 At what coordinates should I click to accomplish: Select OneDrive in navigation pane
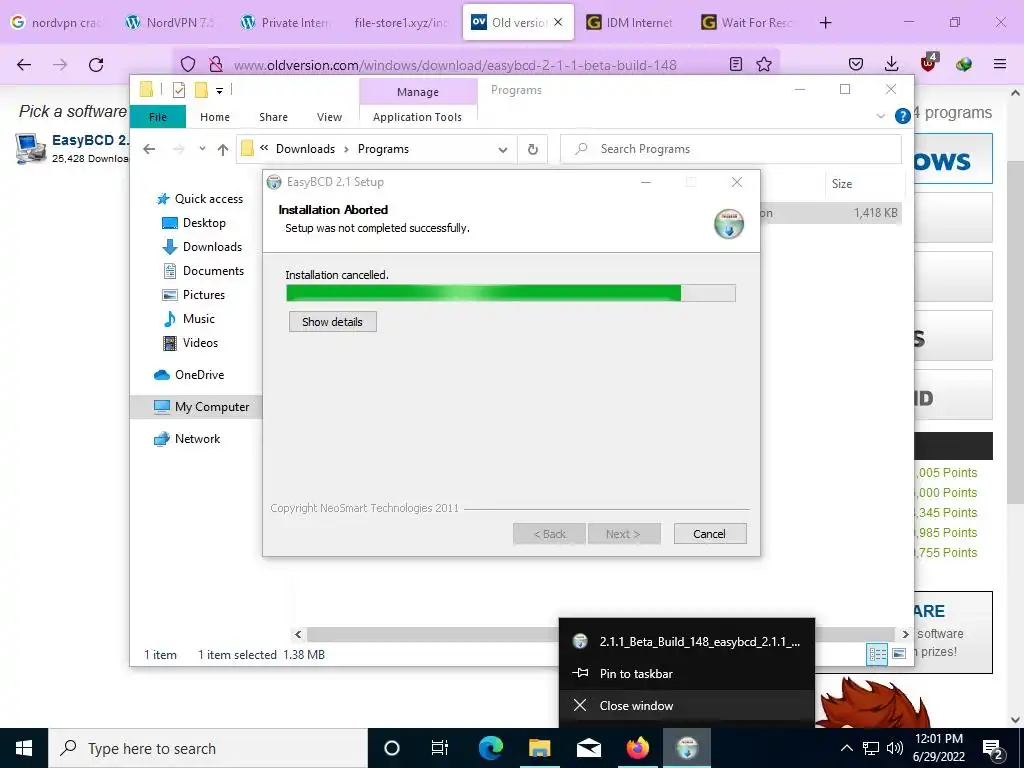coord(189,375)
